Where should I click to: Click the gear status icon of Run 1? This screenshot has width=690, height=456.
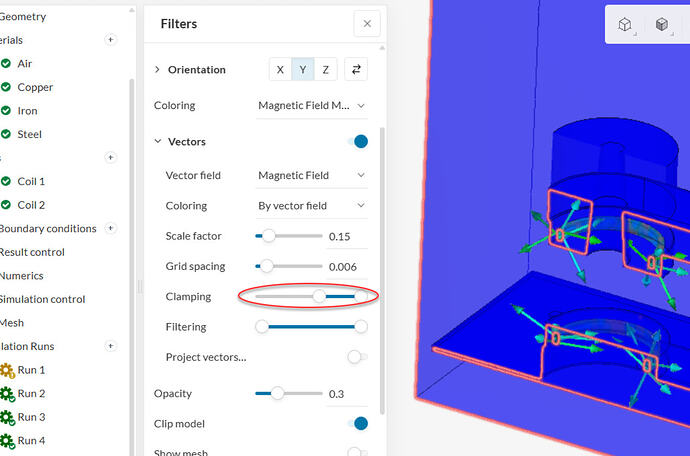7,371
